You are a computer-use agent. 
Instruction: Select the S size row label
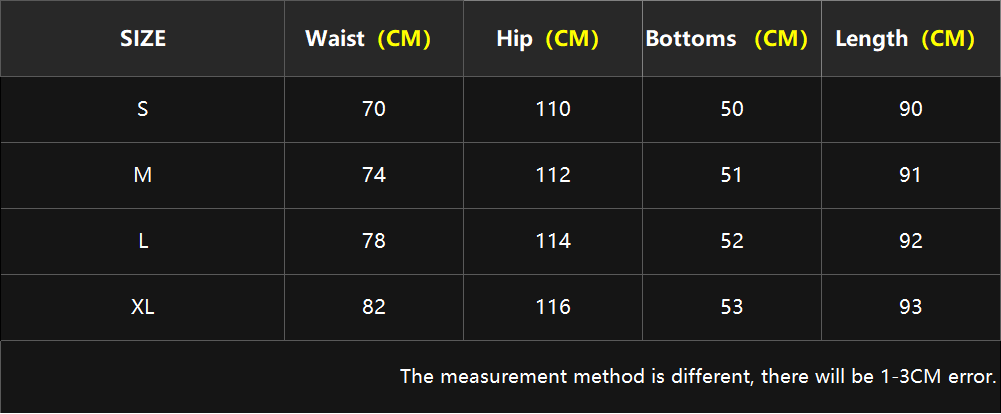tap(142, 110)
